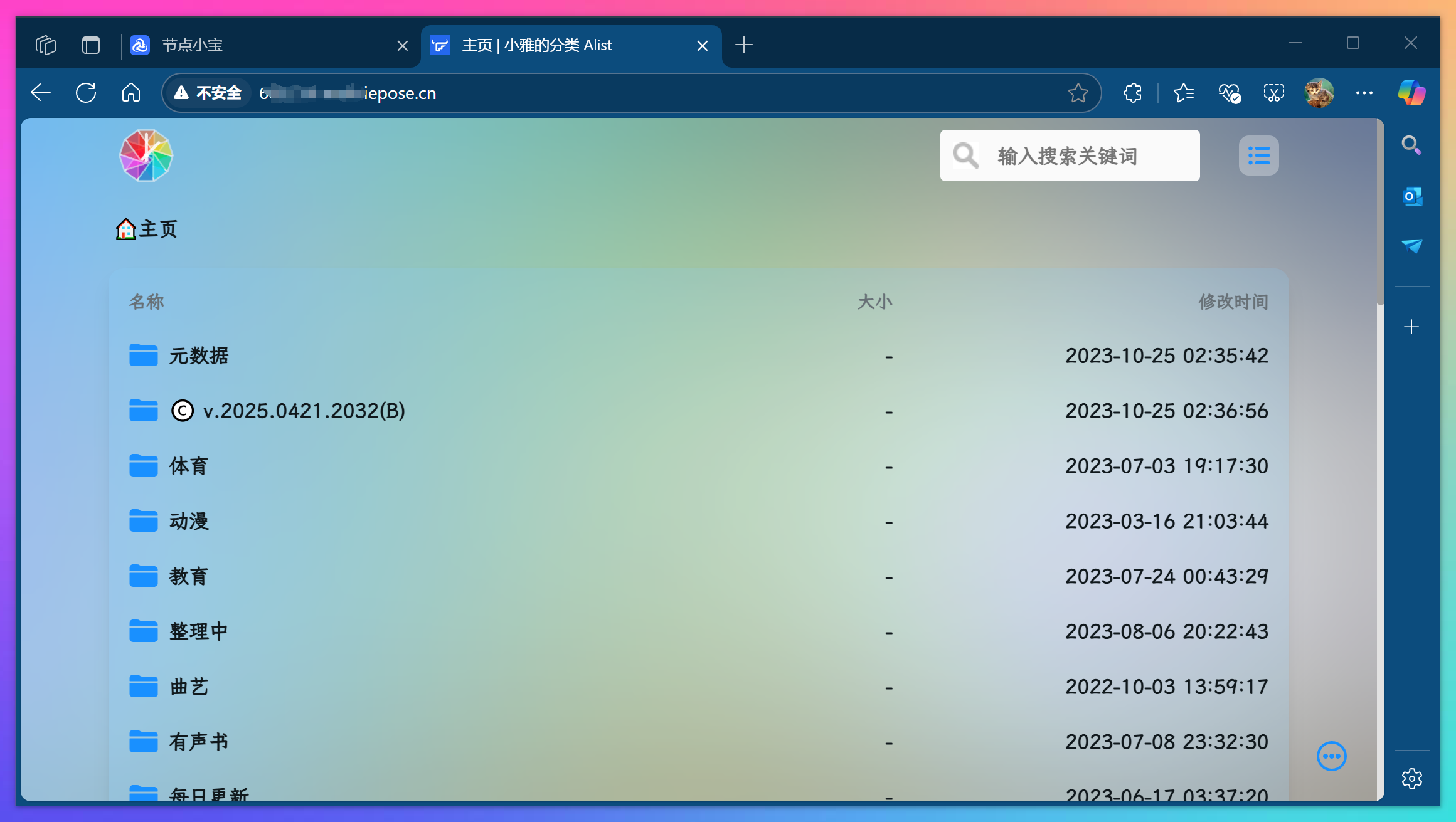
Task: Add page to favorites star icon
Action: click(1078, 93)
